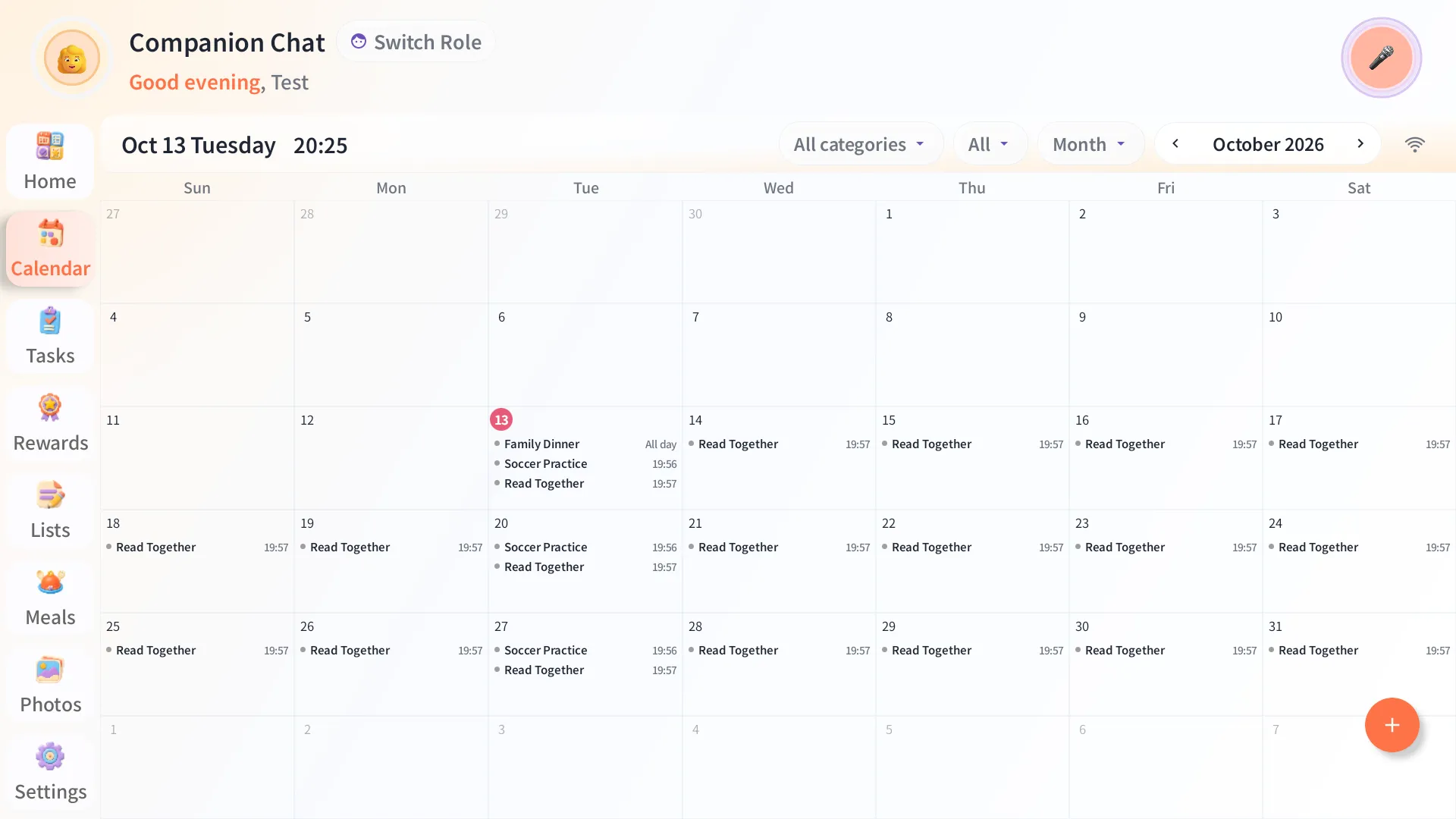Open Read Together event on 15th
Viewport: 1456px width, 819px height.
[x=972, y=444]
